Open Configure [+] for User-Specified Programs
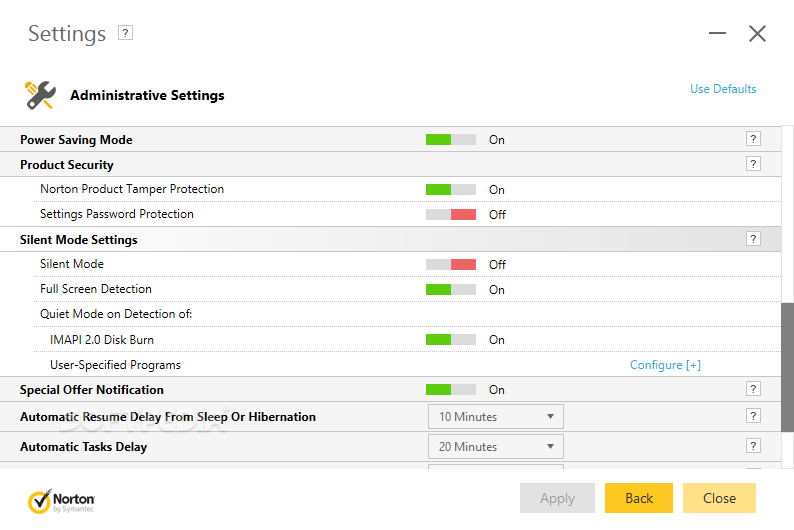Image resolution: width=794 pixels, height=530 pixels. [665, 365]
